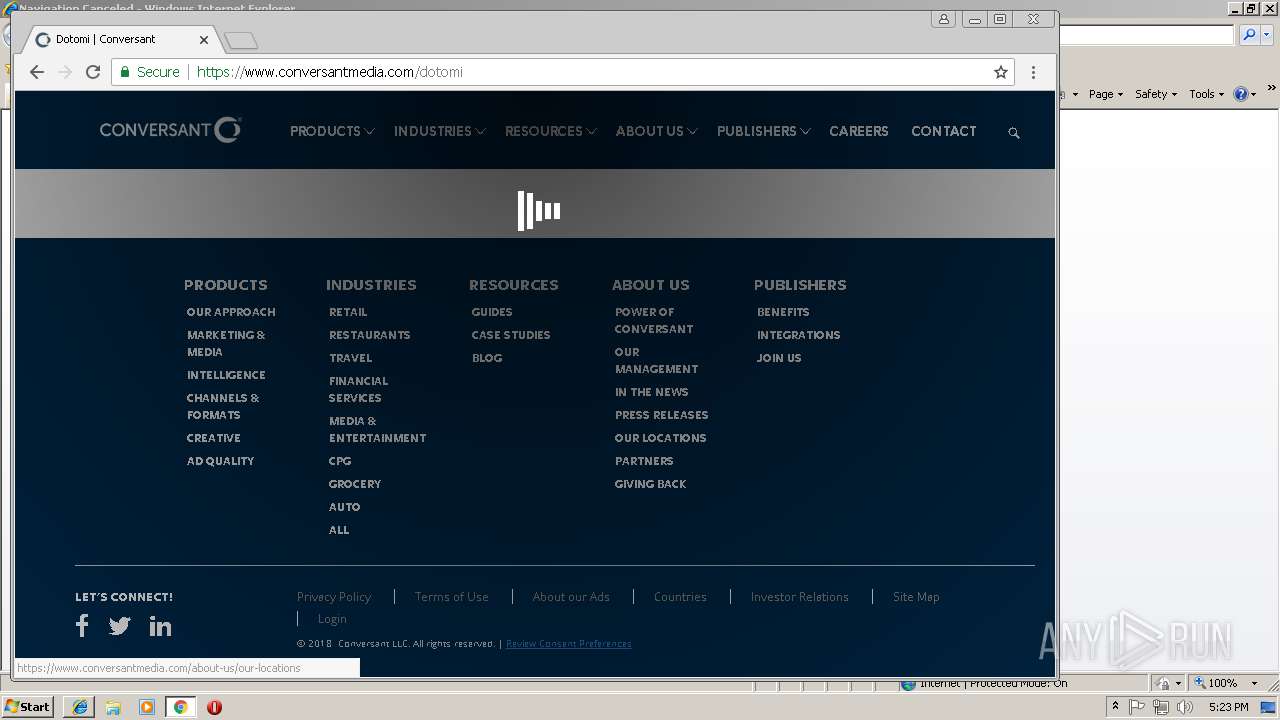
Task: Click the 5:23 PM taskbar clock
Action: click(x=1228, y=707)
